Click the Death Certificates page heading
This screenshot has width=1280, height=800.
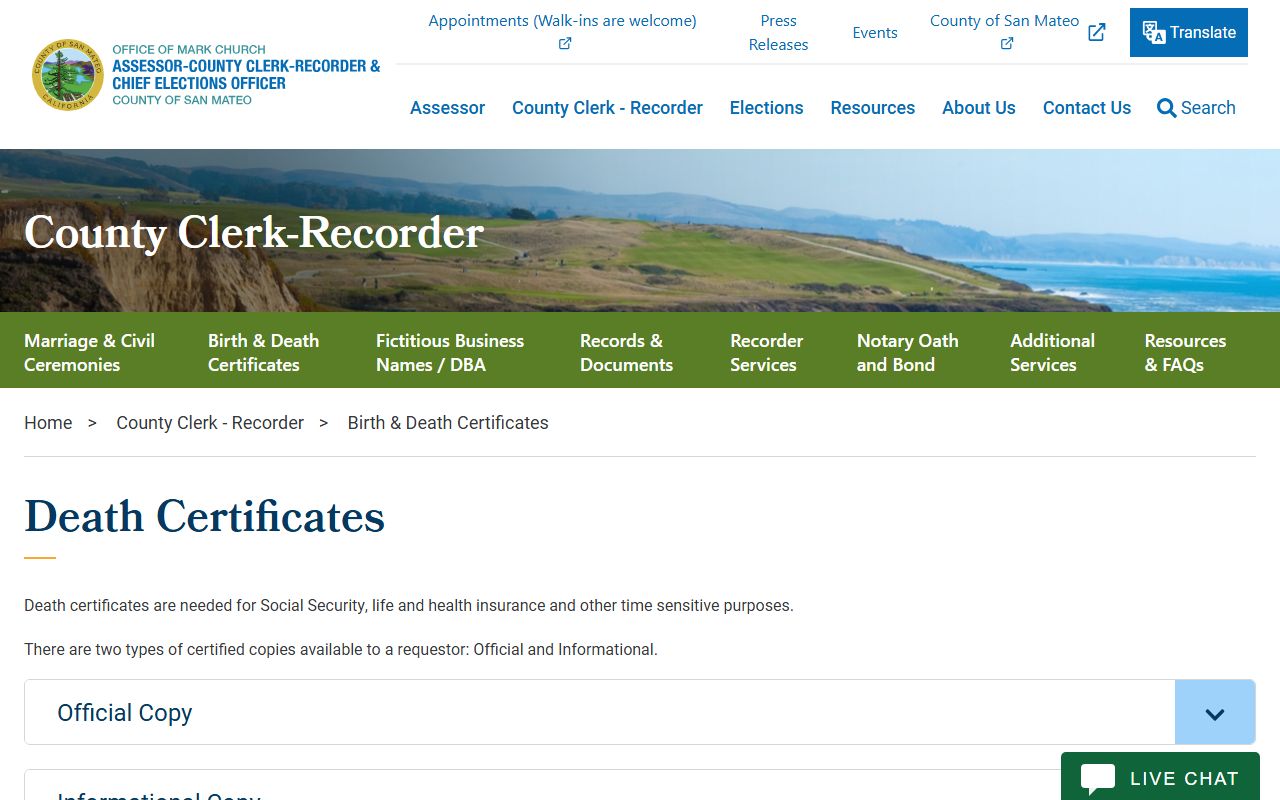pos(204,517)
